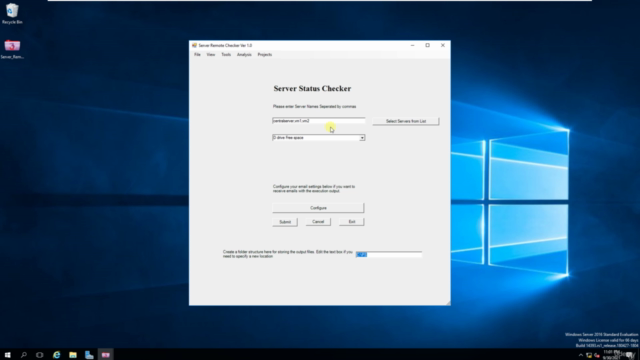Viewport: 640px width, 360px height.
Task: Open the File menu
Action: pyautogui.click(x=197, y=55)
